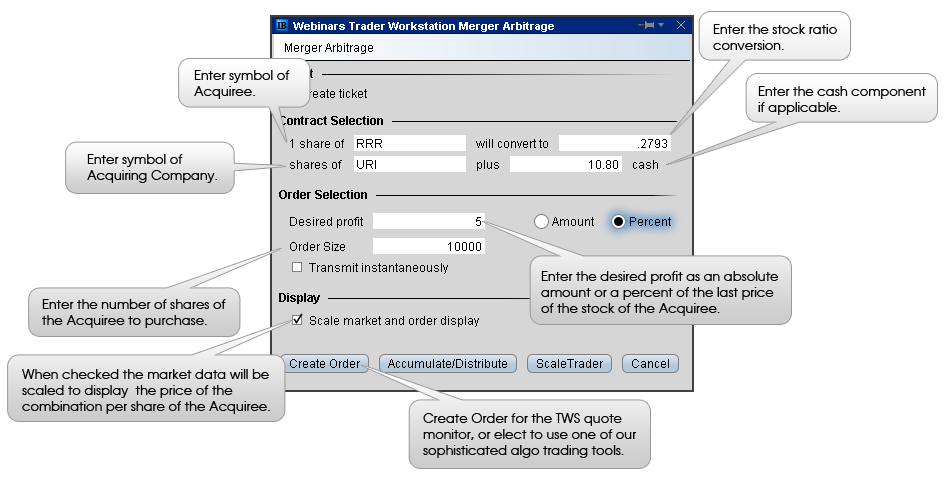Click the 'Contract Selection' section heading
Screen dimensions: 950x478
click(x=331, y=121)
